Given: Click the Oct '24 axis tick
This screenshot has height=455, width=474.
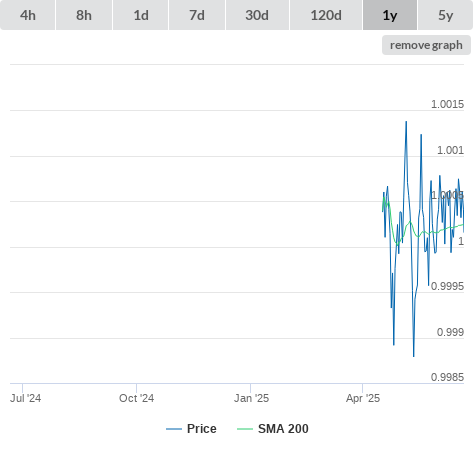Looking at the screenshot, I should (137, 398).
